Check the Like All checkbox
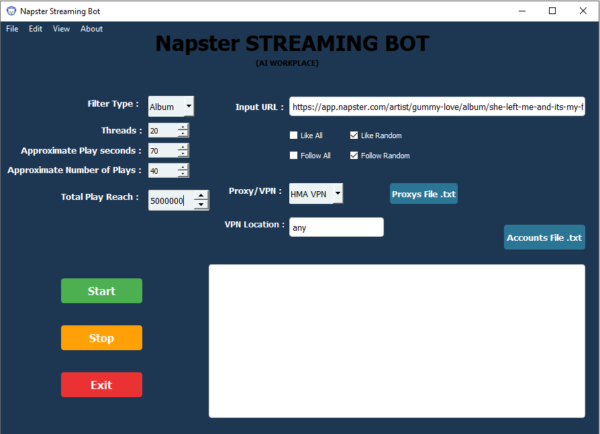The width and height of the screenshot is (600, 434). (x=293, y=135)
